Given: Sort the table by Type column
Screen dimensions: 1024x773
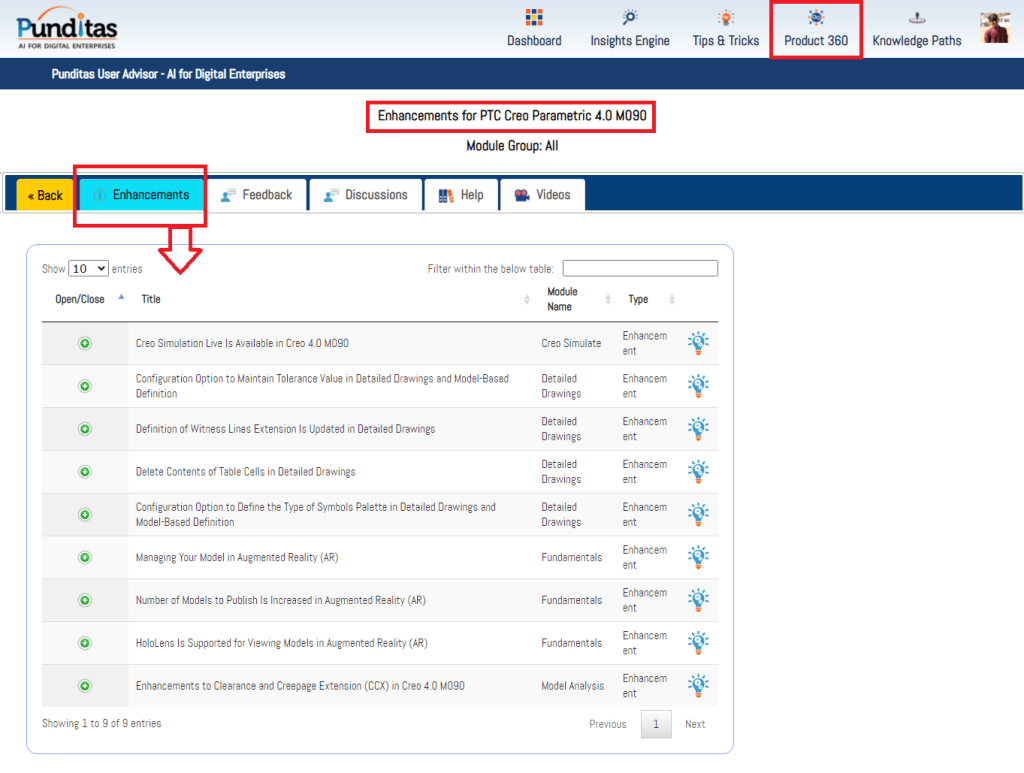Looking at the screenshot, I should coord(638,299).
